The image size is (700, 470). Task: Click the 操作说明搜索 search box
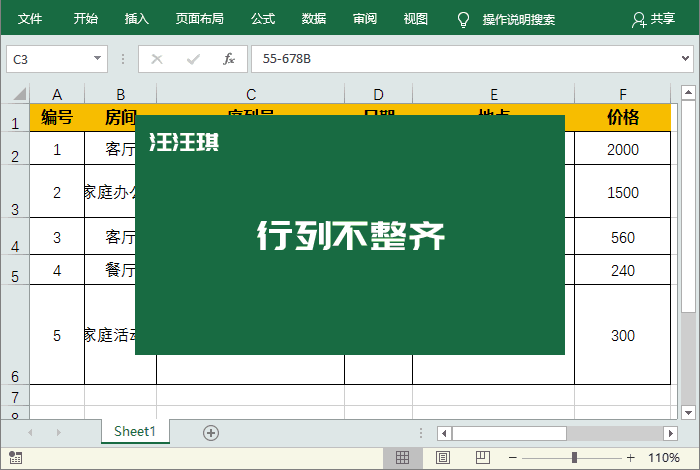click(x=518, y=20)
